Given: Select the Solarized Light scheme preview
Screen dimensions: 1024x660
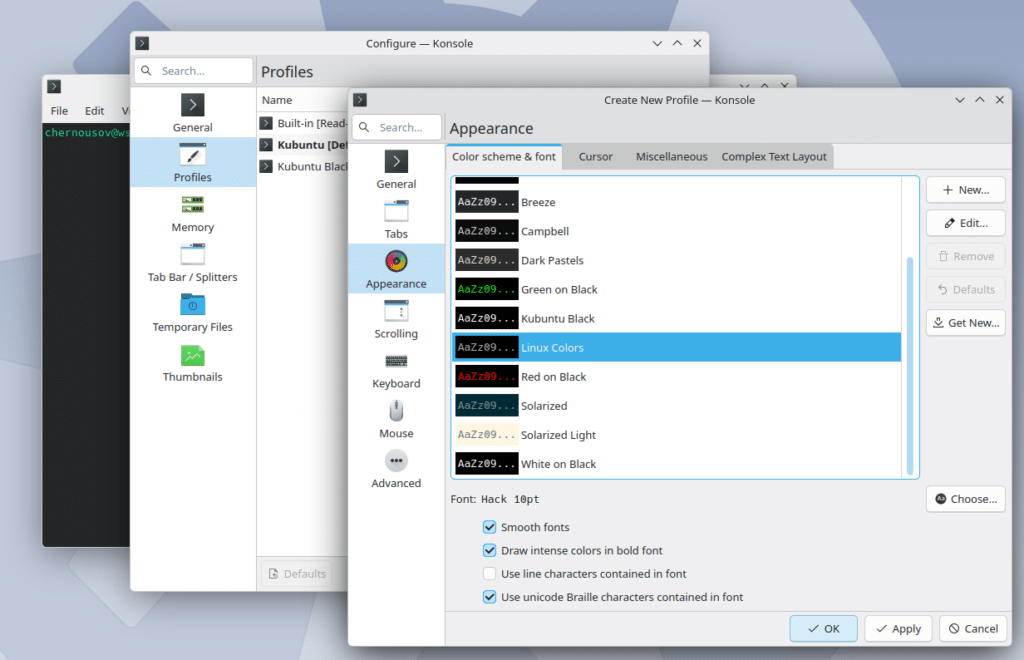Looking at the screenshot, I should pyautogui.click(x=487, y=435).
